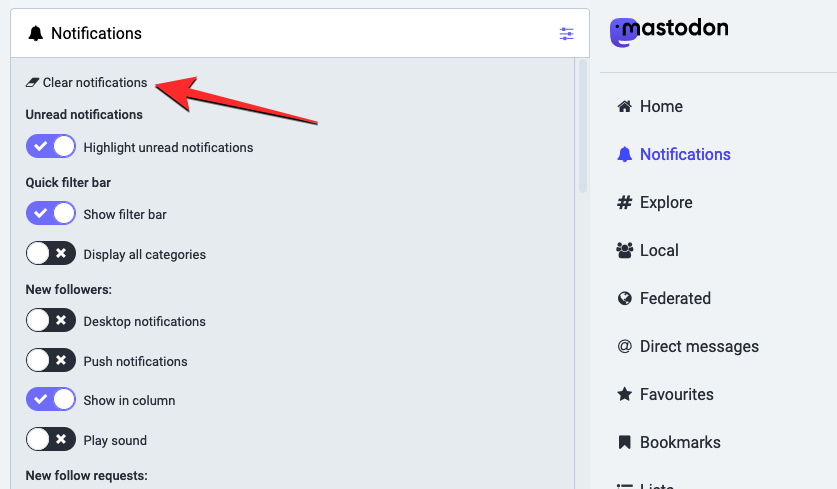Click the Highlight unread notifications label

pos(168,147)
